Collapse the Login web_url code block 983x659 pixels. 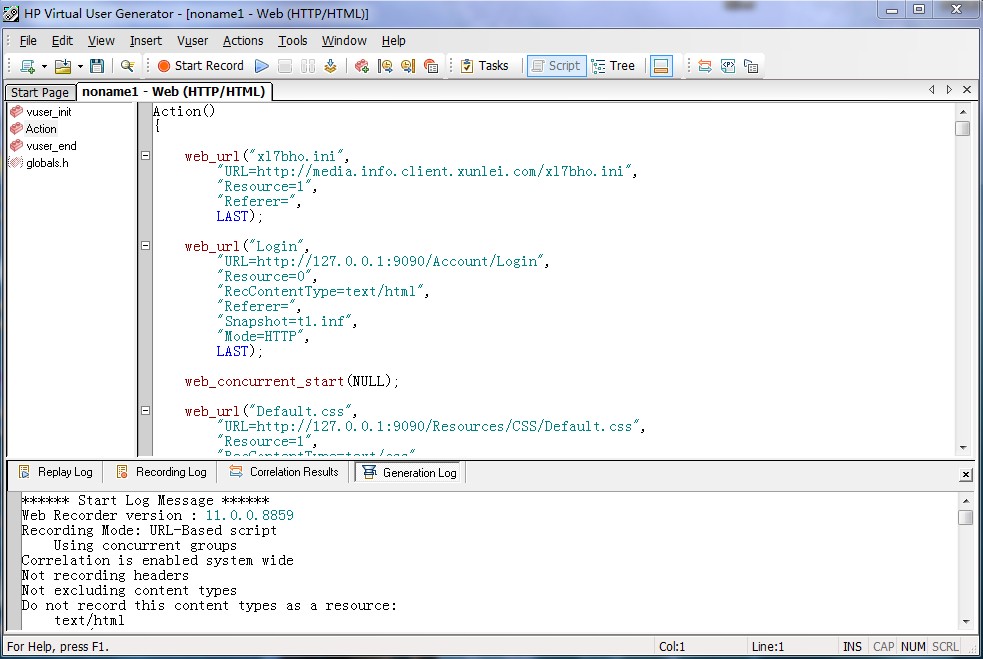(x=145, y=245)
